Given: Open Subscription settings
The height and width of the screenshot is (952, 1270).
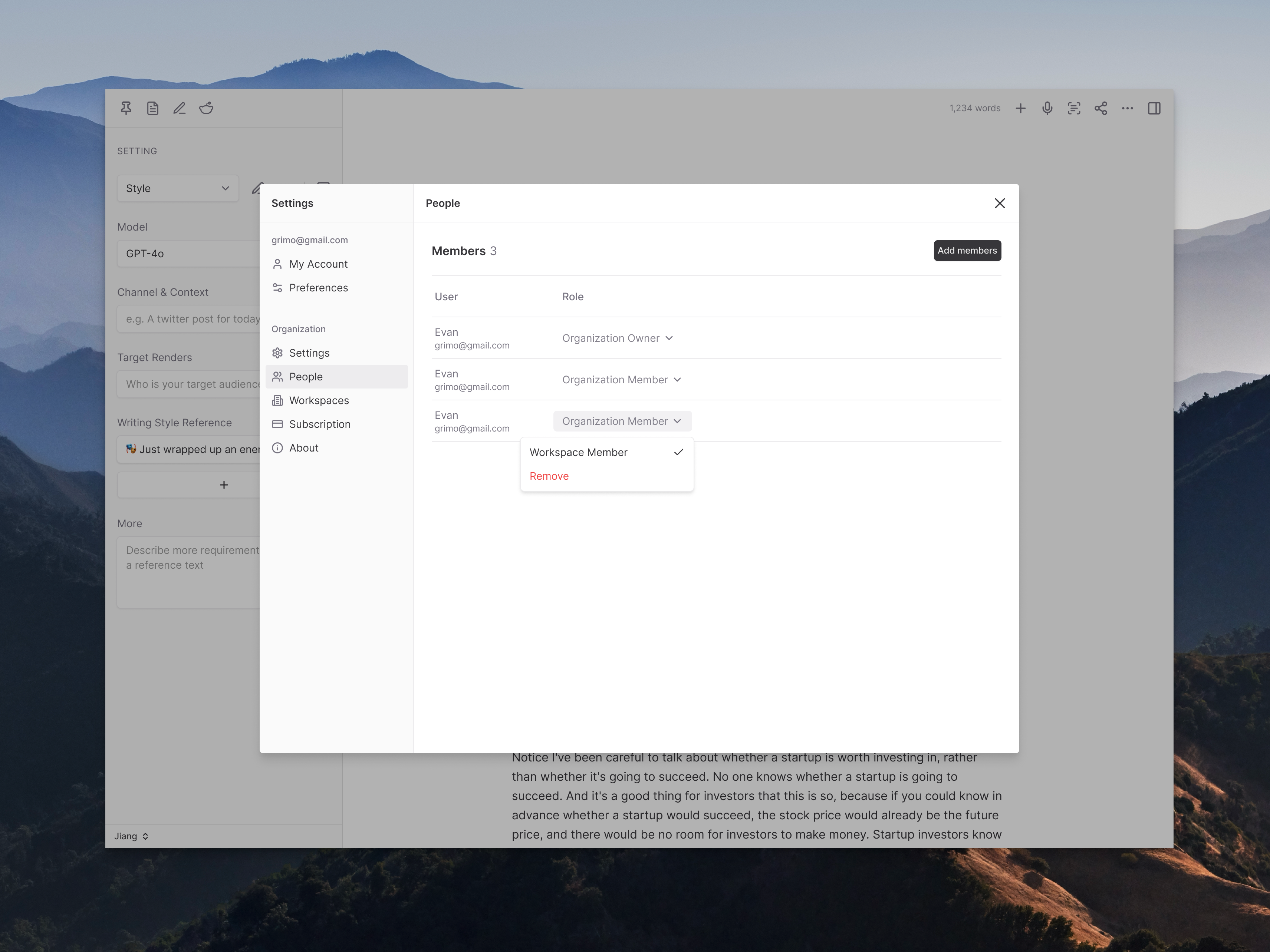Looking at the screenshot, I should point(336,424).
